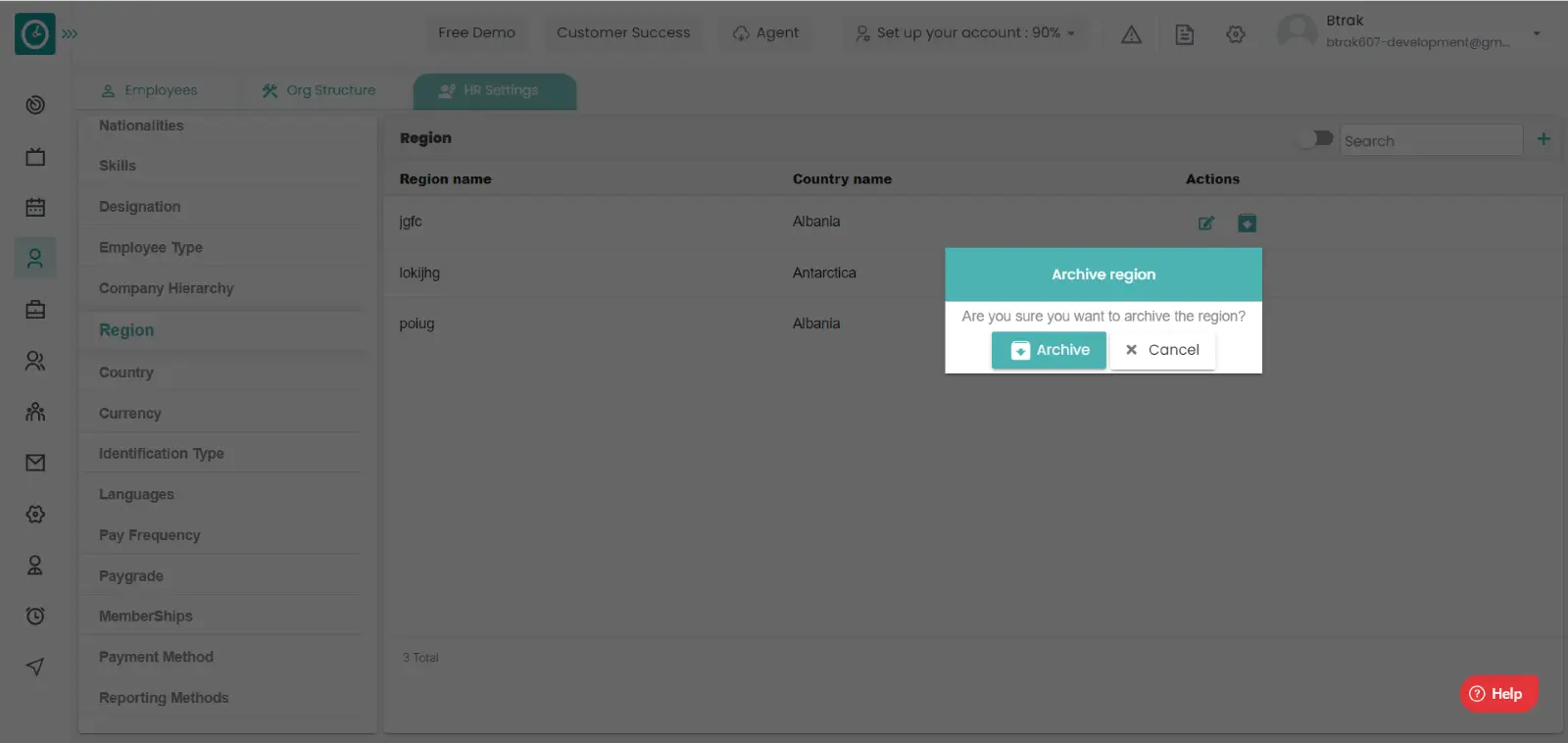The image size is (1568, 743).
Task: Open MemberShips in the settings list
Action: [x=146, y=617]
